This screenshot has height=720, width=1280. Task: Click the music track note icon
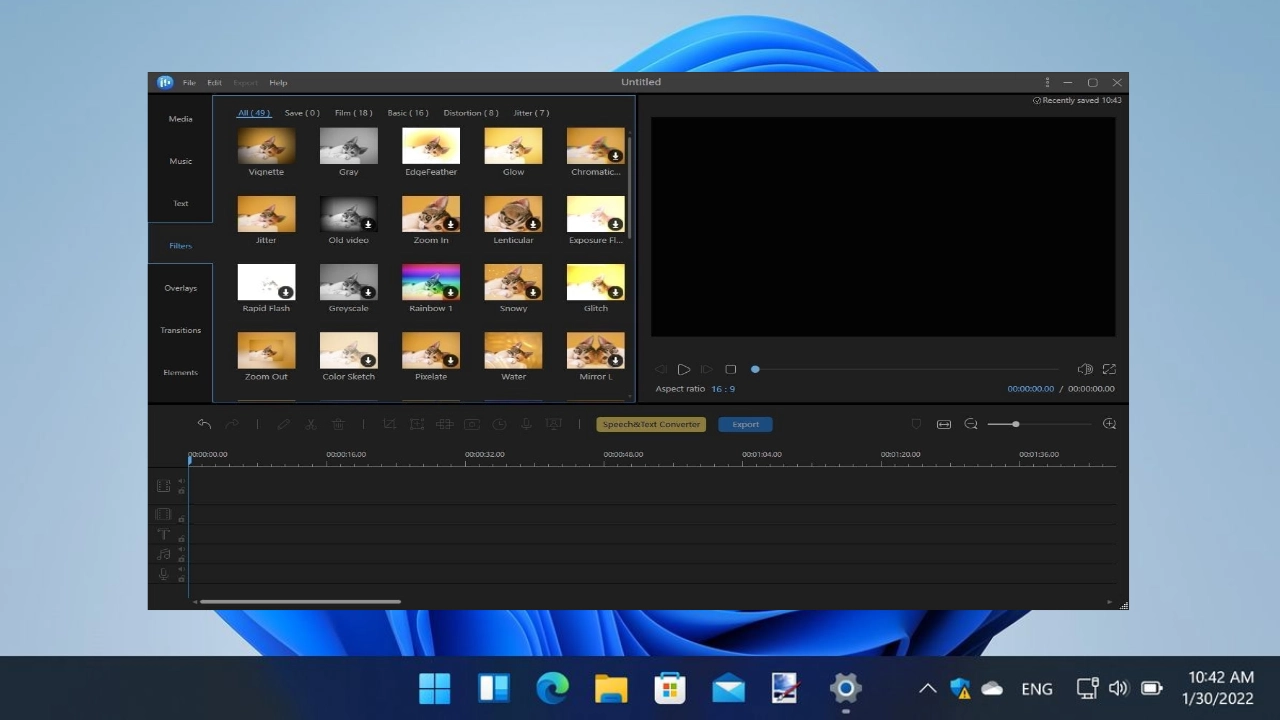pyautogui.click(x=163, y=554)
